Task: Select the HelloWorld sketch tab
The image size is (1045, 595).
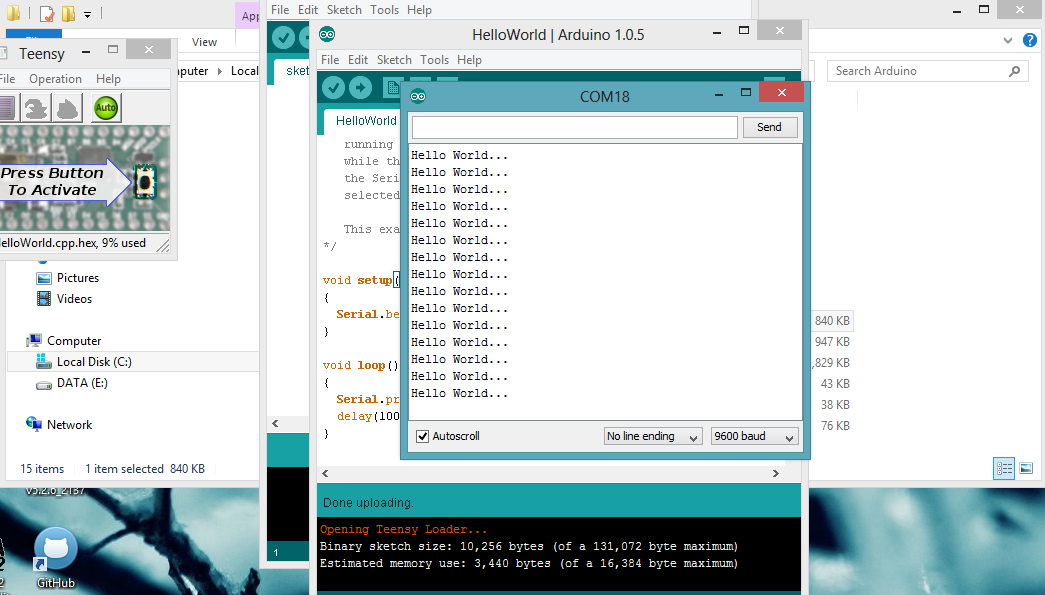Action: (x=365, y=121)
